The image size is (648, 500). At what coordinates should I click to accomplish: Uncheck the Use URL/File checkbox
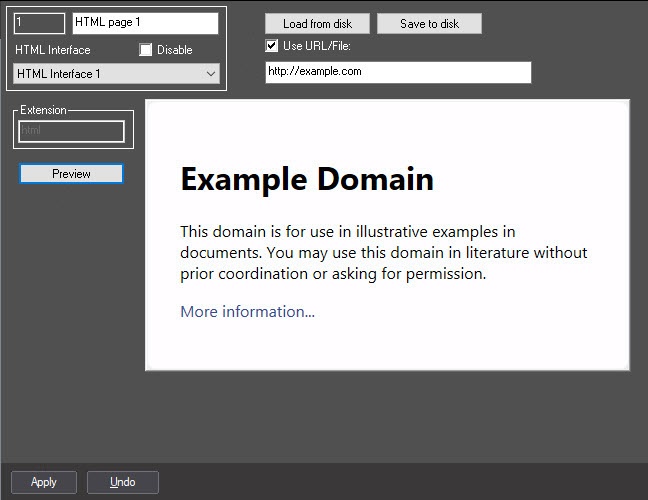[272, 45]
